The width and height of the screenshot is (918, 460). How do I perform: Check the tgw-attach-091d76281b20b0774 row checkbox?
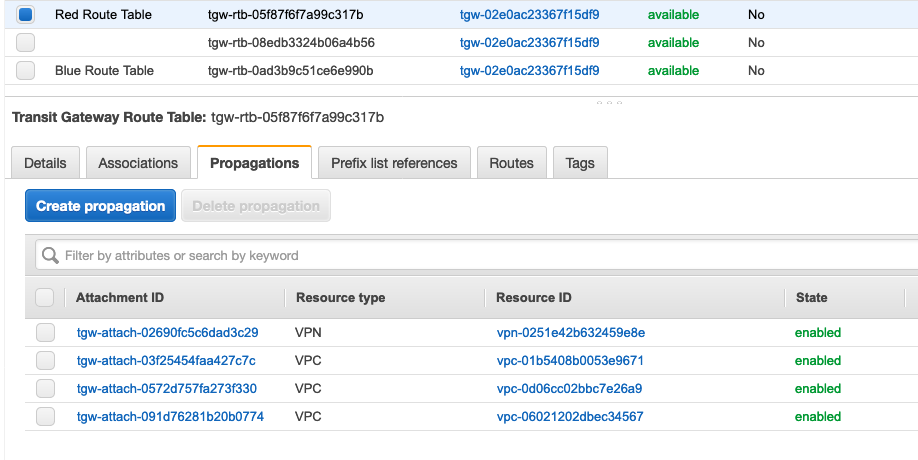pos(45,417)
